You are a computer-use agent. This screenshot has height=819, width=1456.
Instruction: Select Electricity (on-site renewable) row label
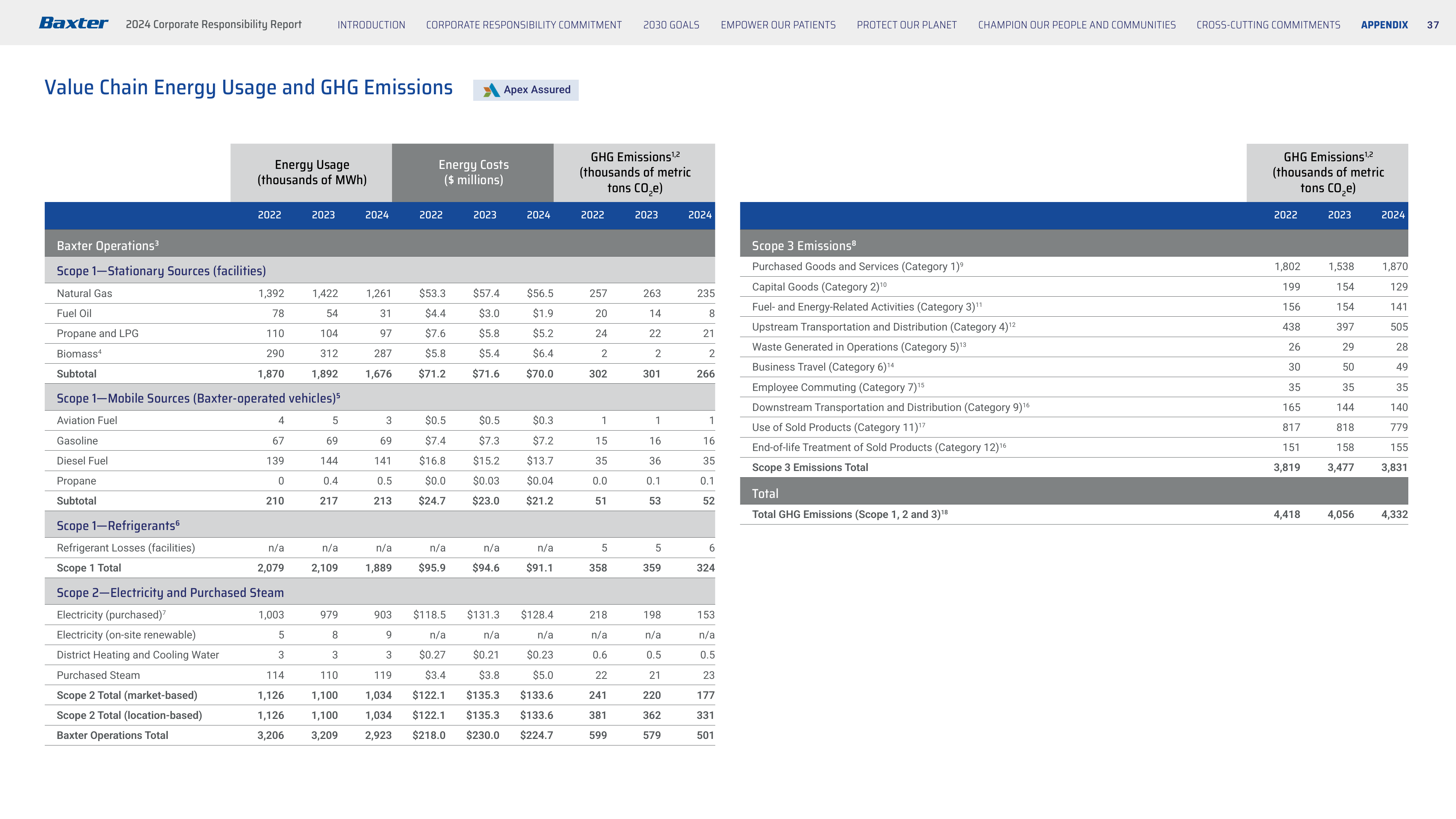[x=126, y=635]
